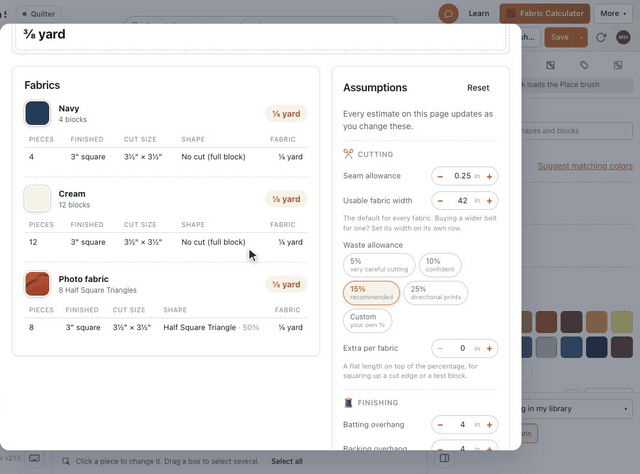Open the More dropdown menu
The height and width of the screenshot is (474, 640).
click(x=613, y=13)
